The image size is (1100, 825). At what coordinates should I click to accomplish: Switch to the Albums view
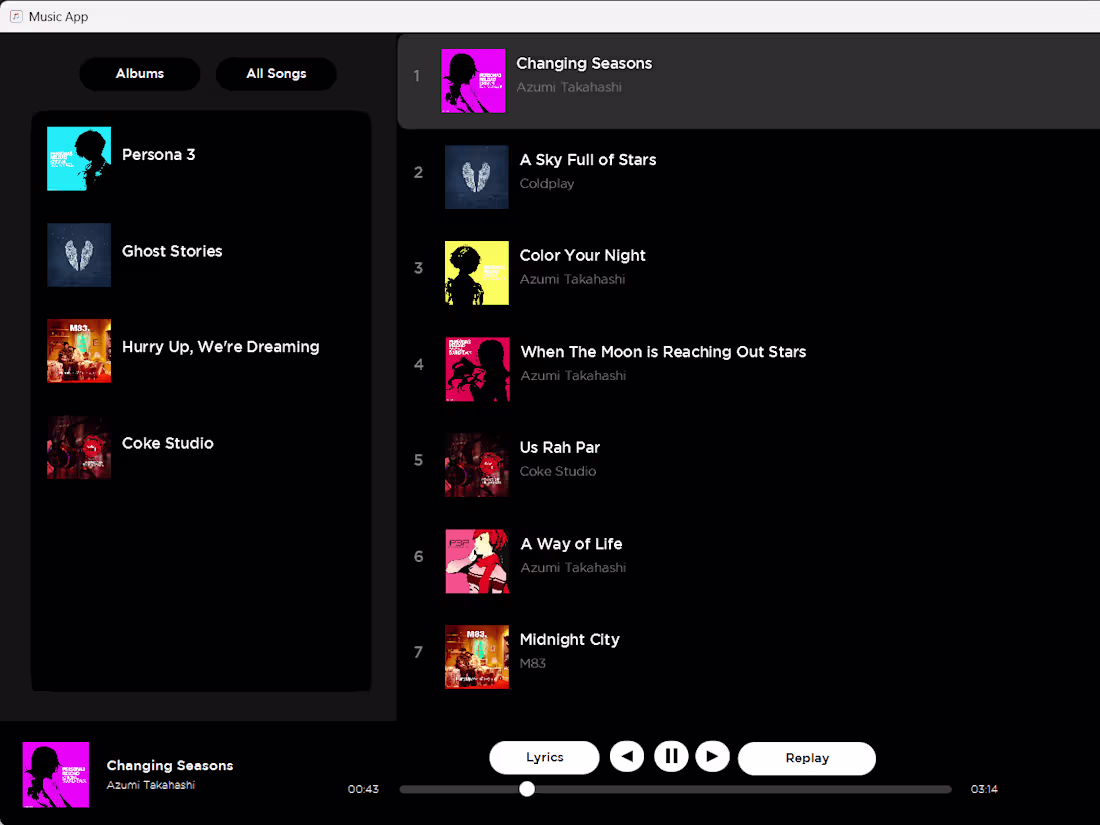pos(139,73)
